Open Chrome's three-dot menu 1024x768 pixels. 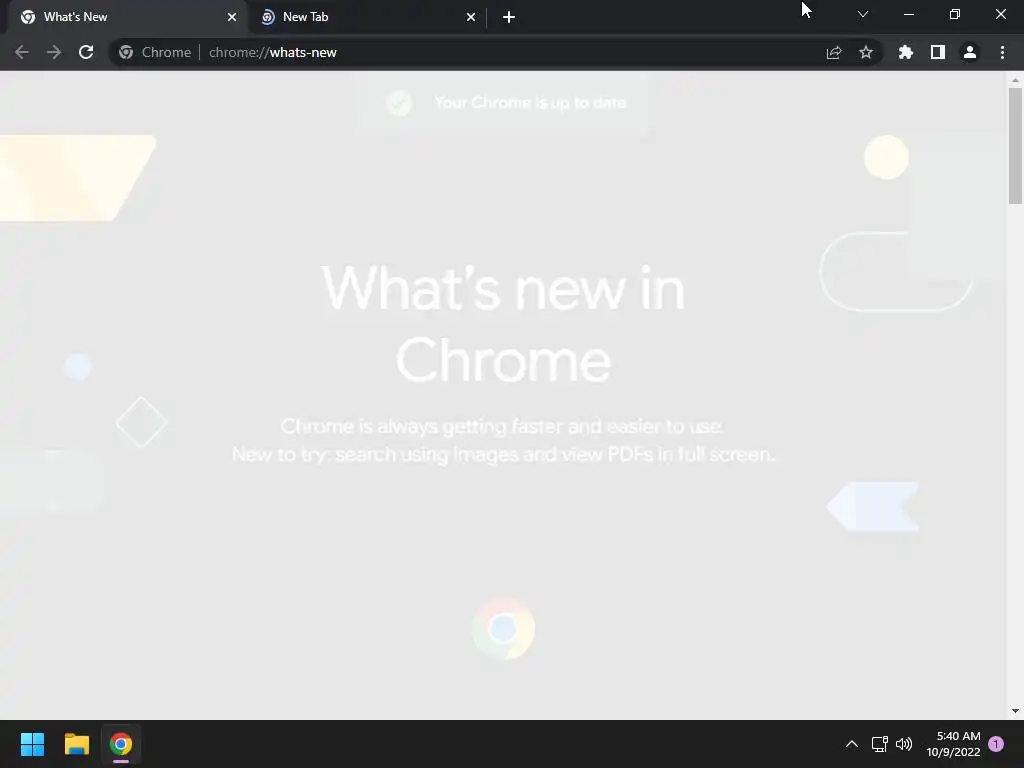pos(1002,52)
